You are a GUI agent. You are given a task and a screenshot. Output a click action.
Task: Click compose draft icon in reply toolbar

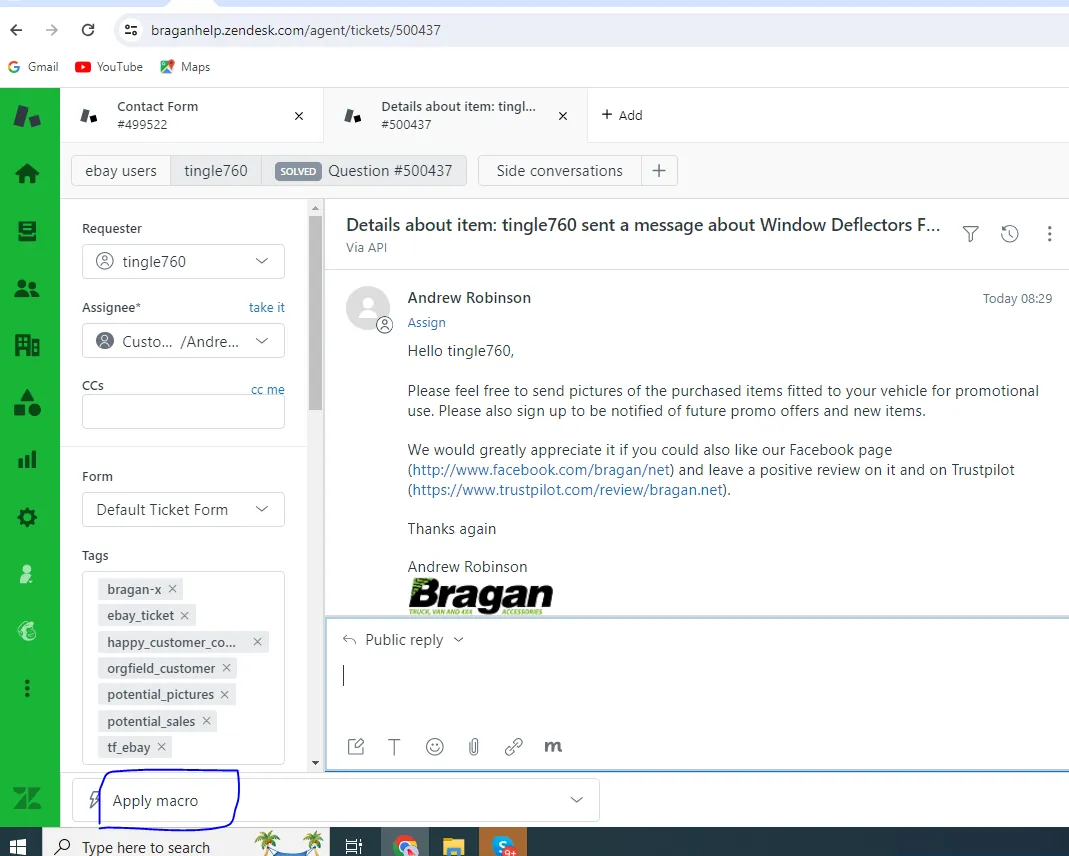[356, 747]
